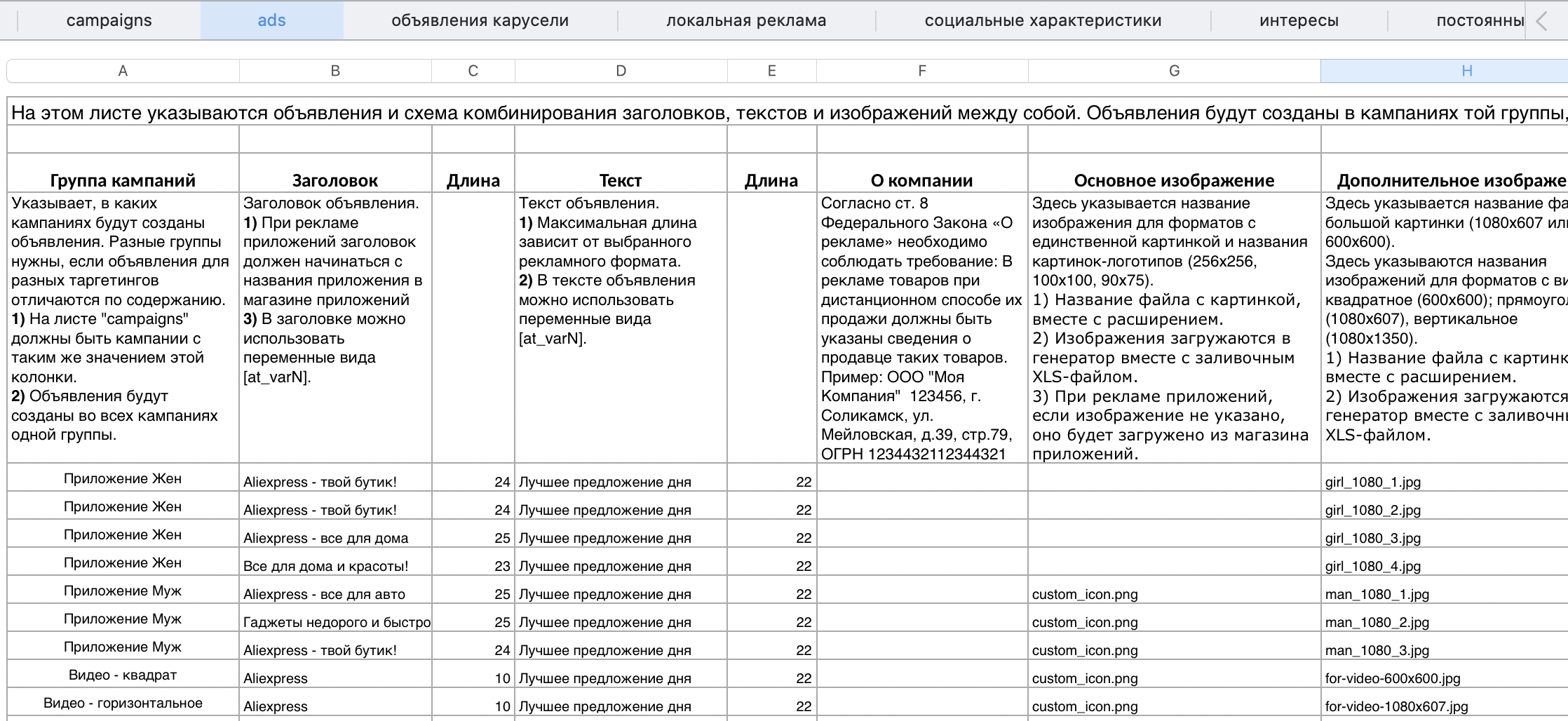Select column G header
The width and height of the screenshot is (1568, 721).
tap(1175, 71)
